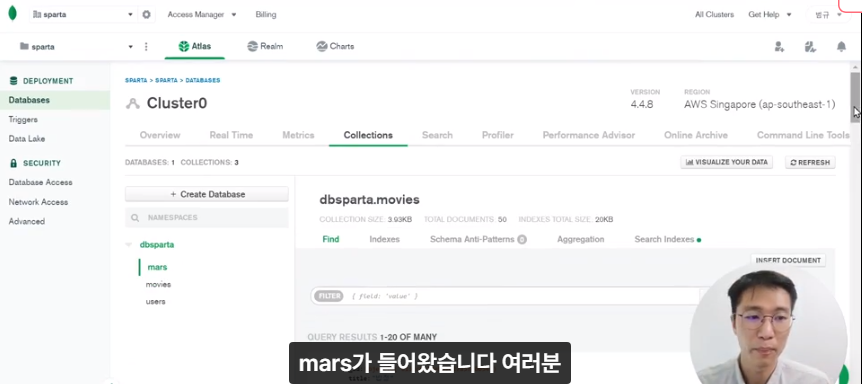Open Network Access in the sidebar

[38, 202]
